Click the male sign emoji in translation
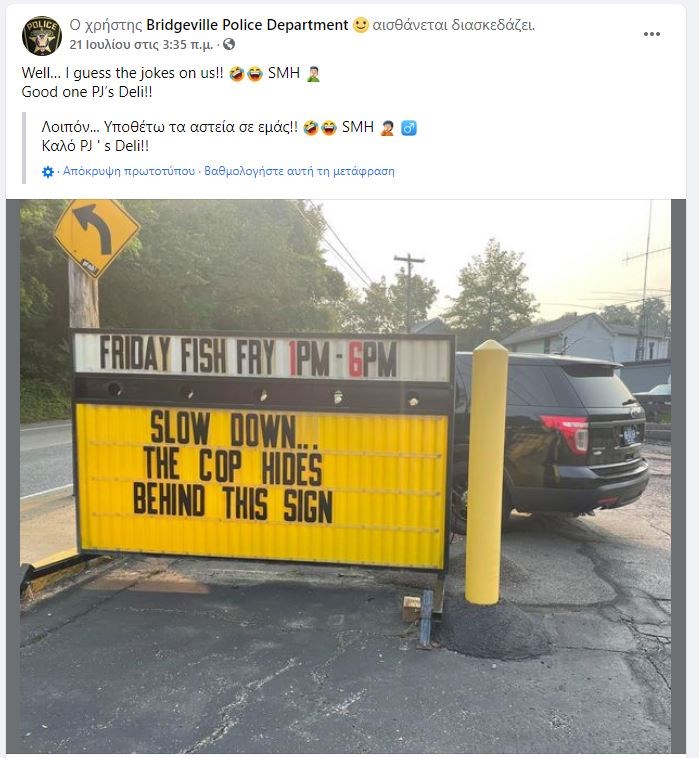Screen dimensions: 699x758 (409, 128)
